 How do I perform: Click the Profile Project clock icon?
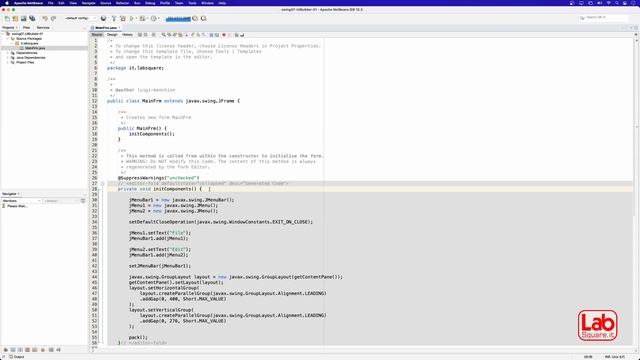[x=153, y=18]
